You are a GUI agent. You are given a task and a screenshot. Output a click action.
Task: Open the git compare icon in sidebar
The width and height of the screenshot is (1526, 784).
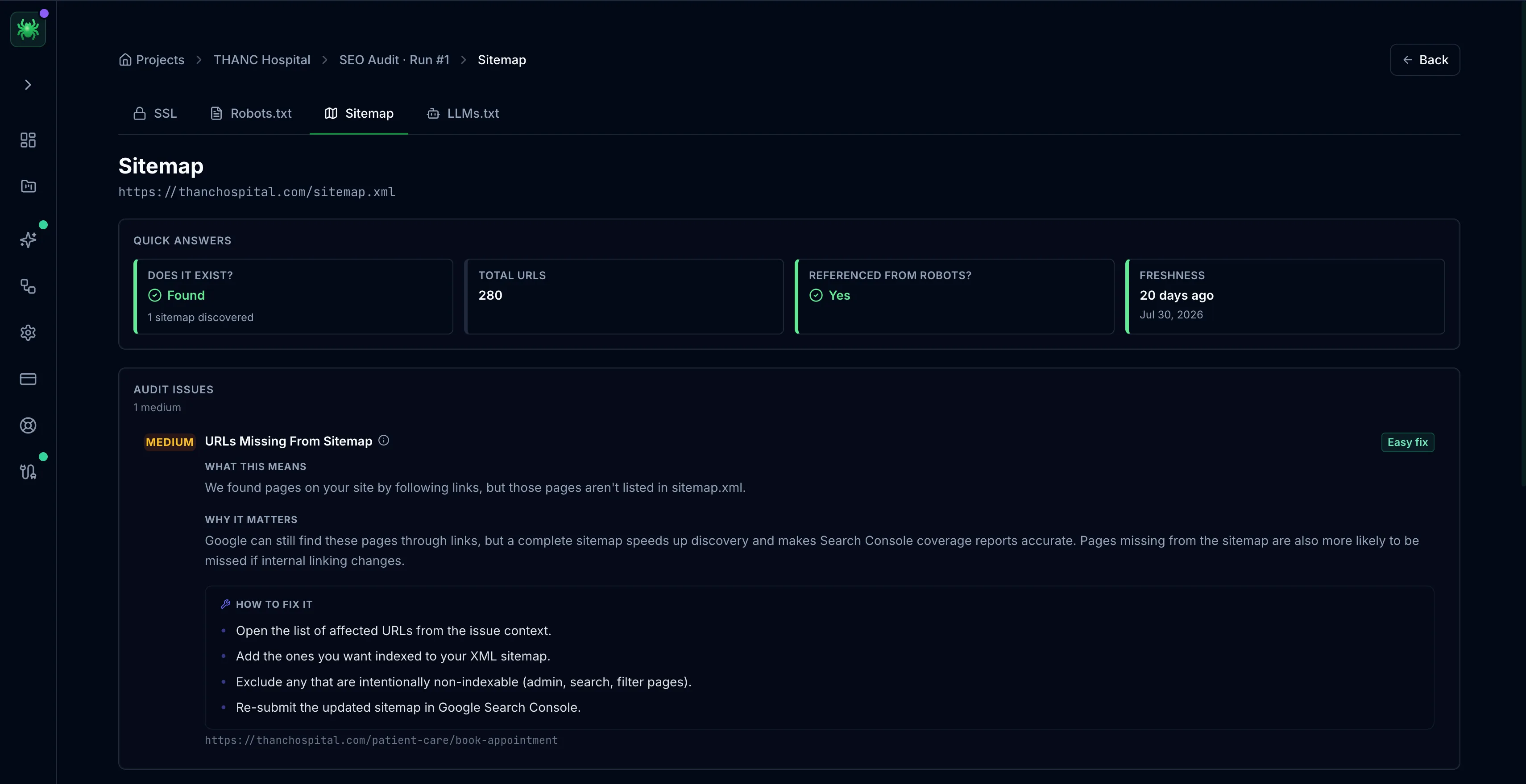pyautogui.click(x=28, y=472)
